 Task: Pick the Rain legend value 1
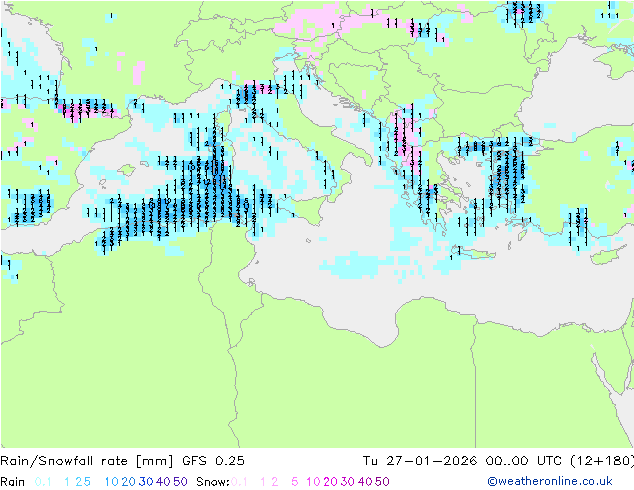67,482
